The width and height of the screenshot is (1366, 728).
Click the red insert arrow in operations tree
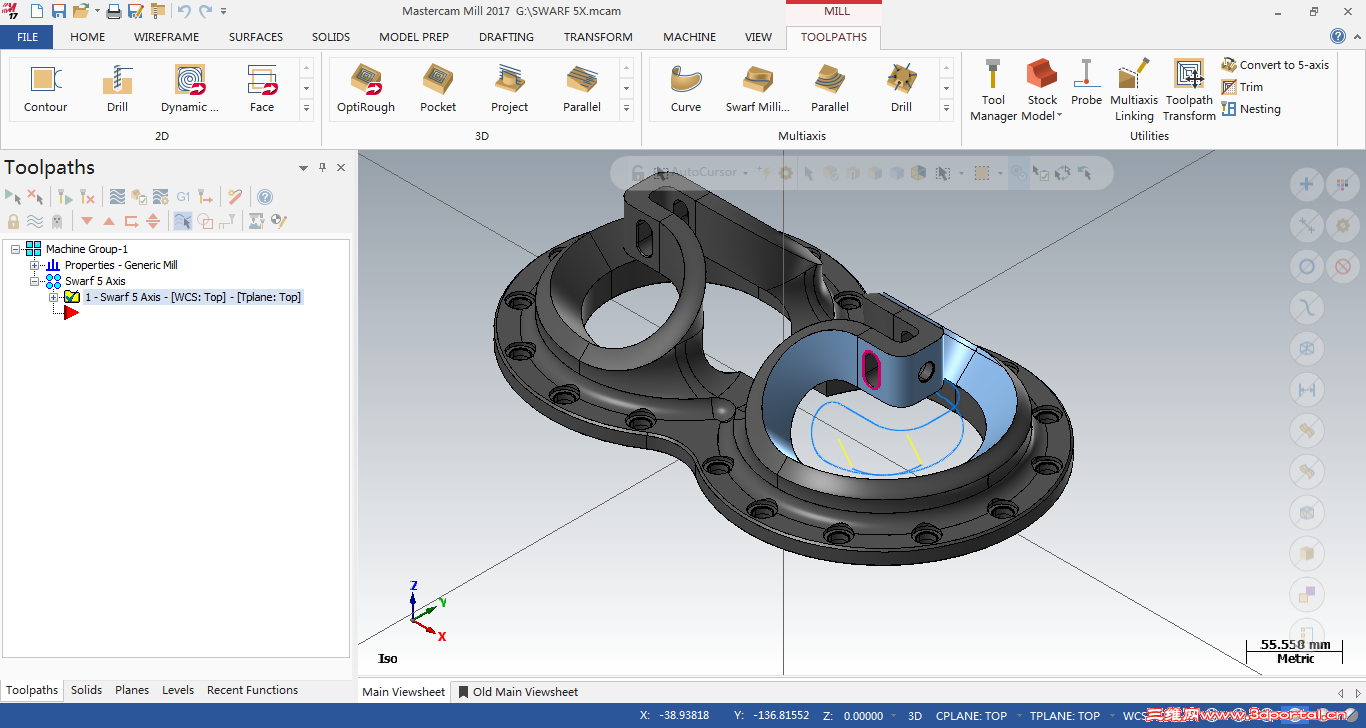pyautogui.click(x=71, y=313)
